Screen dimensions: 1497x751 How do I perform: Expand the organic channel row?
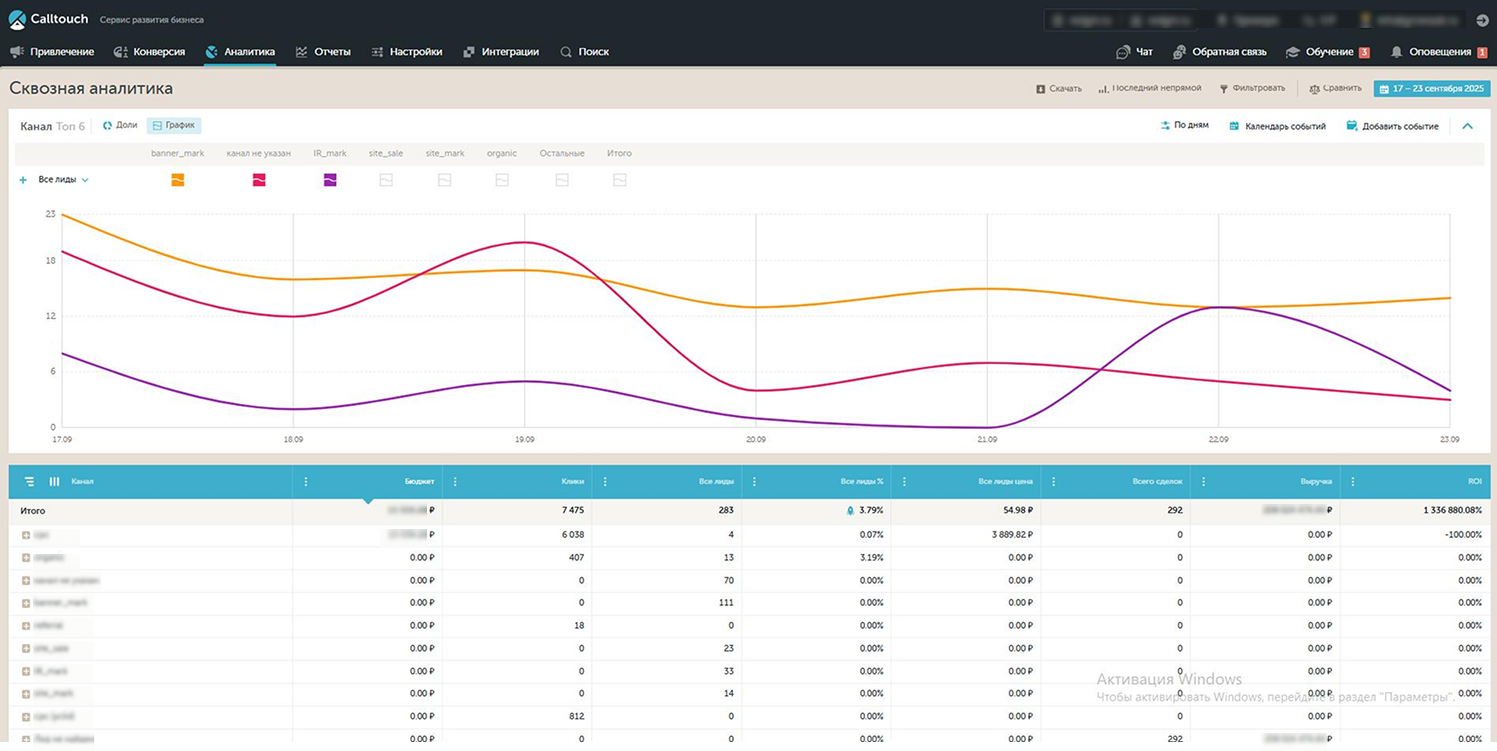26,558
